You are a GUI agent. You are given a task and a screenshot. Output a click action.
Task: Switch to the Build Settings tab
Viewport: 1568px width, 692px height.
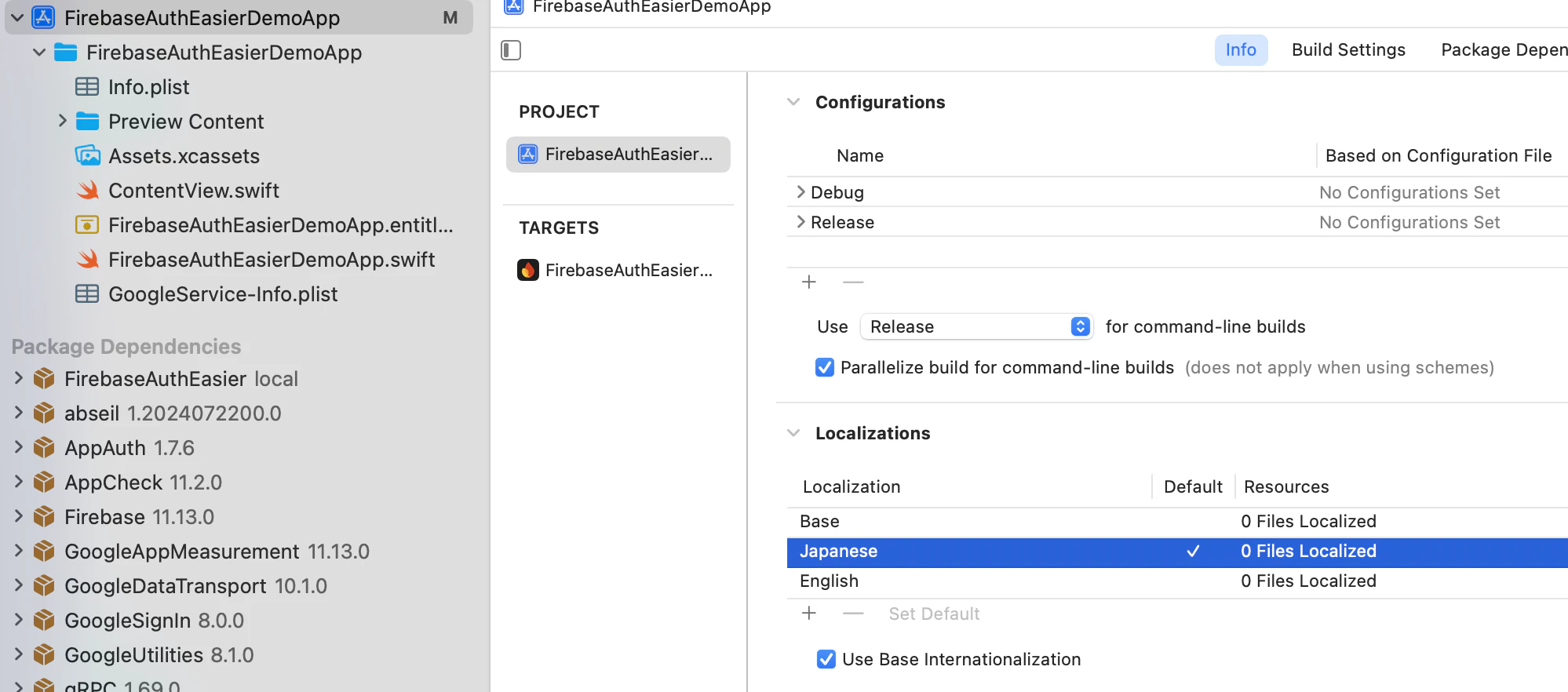[1348, 50]
